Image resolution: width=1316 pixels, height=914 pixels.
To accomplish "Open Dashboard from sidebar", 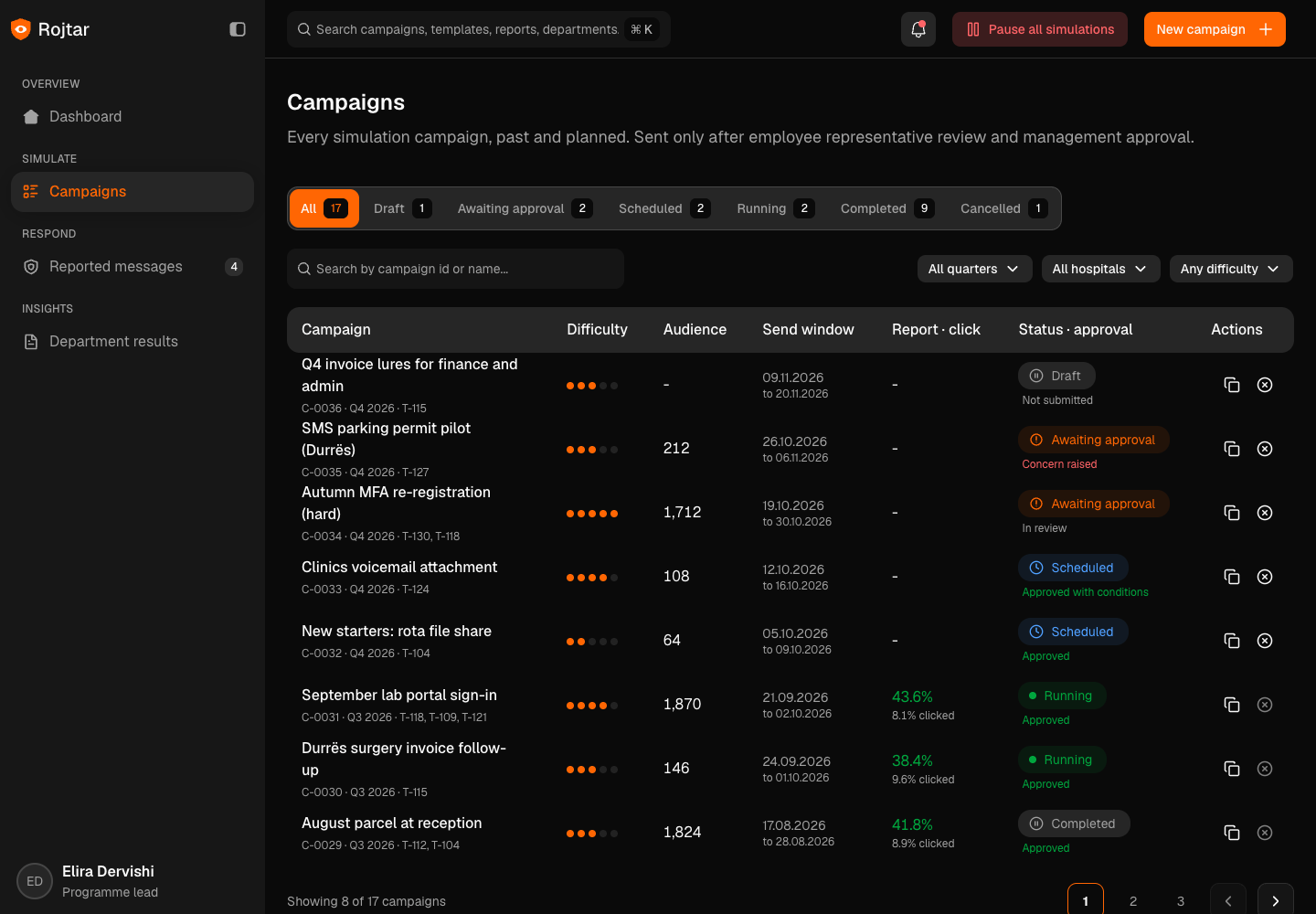I will [133, 117].
